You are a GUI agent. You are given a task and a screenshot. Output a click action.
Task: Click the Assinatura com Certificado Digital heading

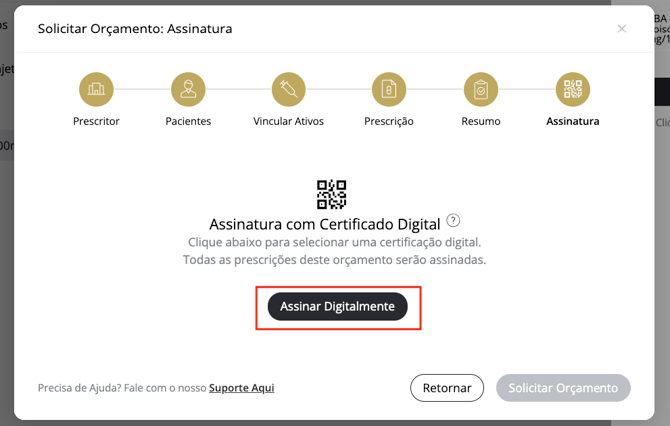pyautogui.click(x=325, y=224)
